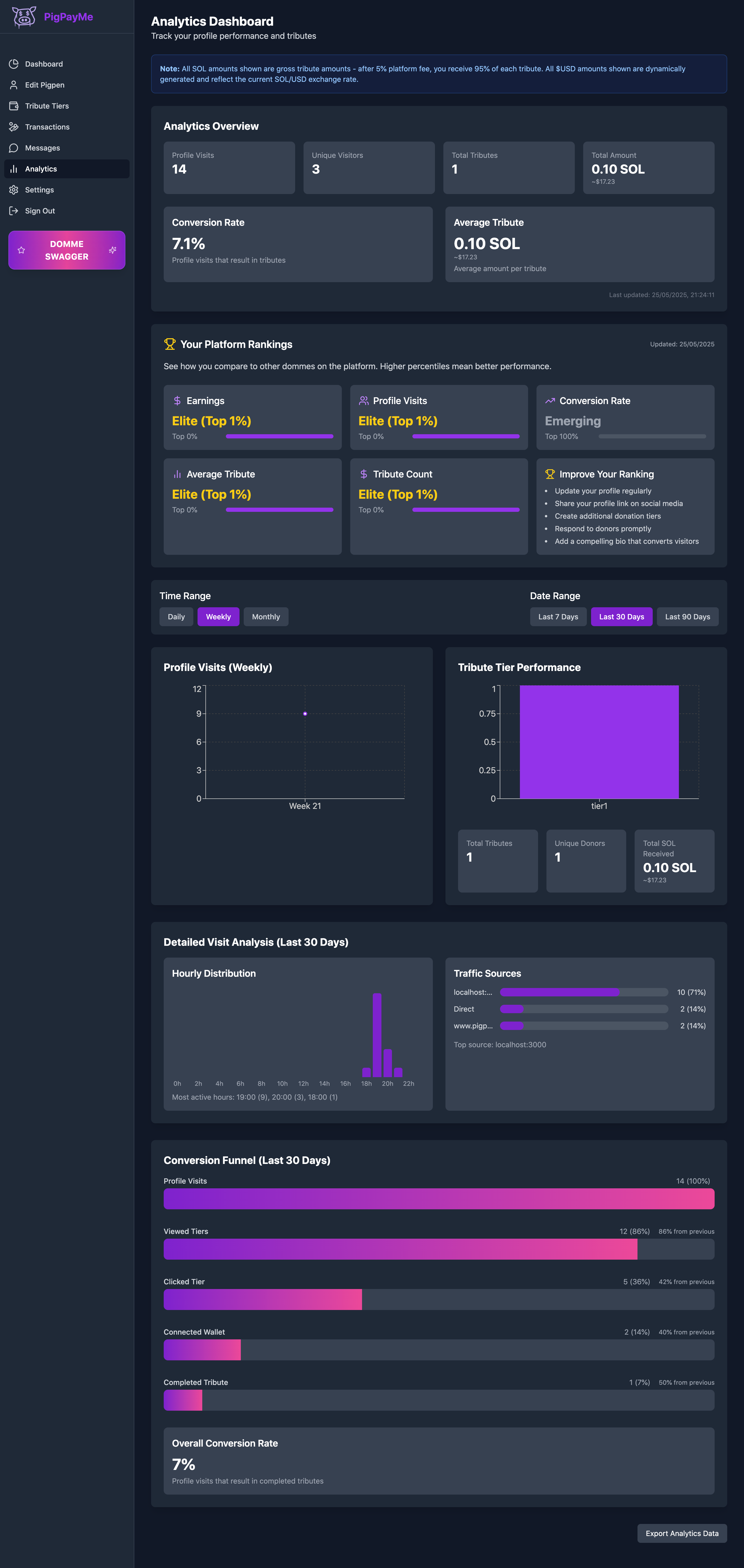Select Weekly time range
This screenshot has height=1568, width=744.
pos(218,617)
